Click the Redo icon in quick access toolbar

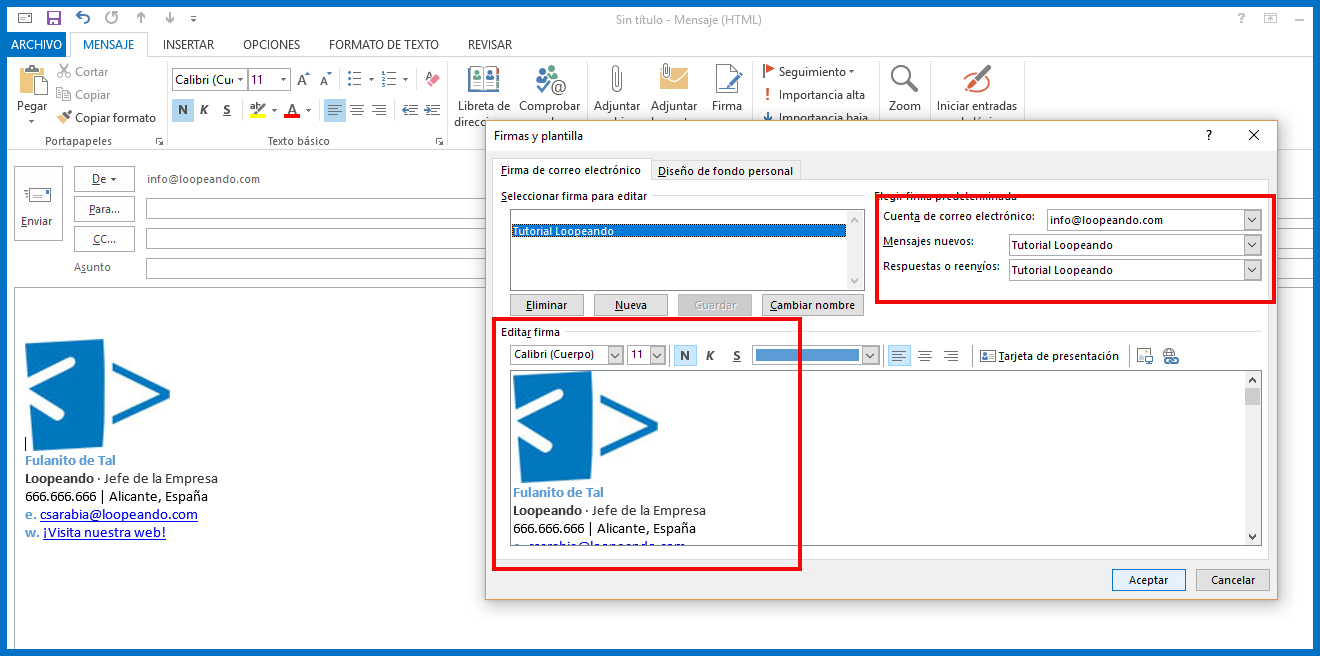click(111, 18)
